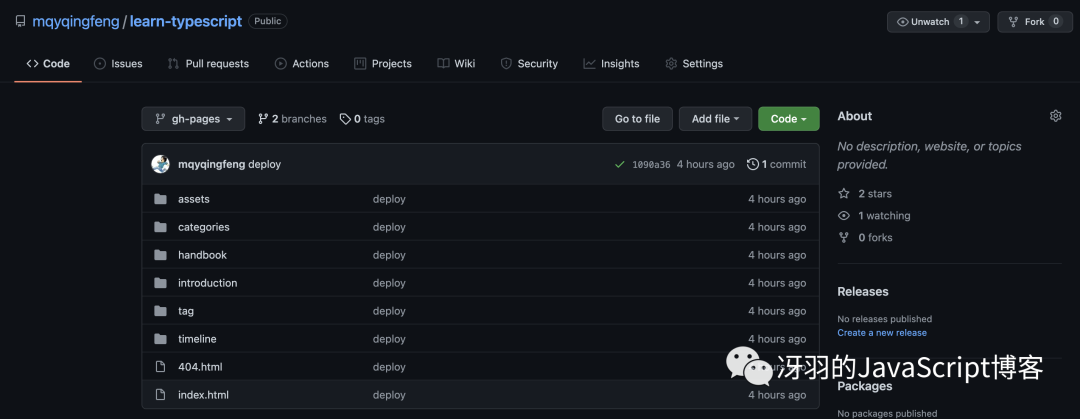Click deploy commit message next to mqyqingfeng
Image resolution: width=1080 pixels, height=419 pixels.
(x=264, y=164)
